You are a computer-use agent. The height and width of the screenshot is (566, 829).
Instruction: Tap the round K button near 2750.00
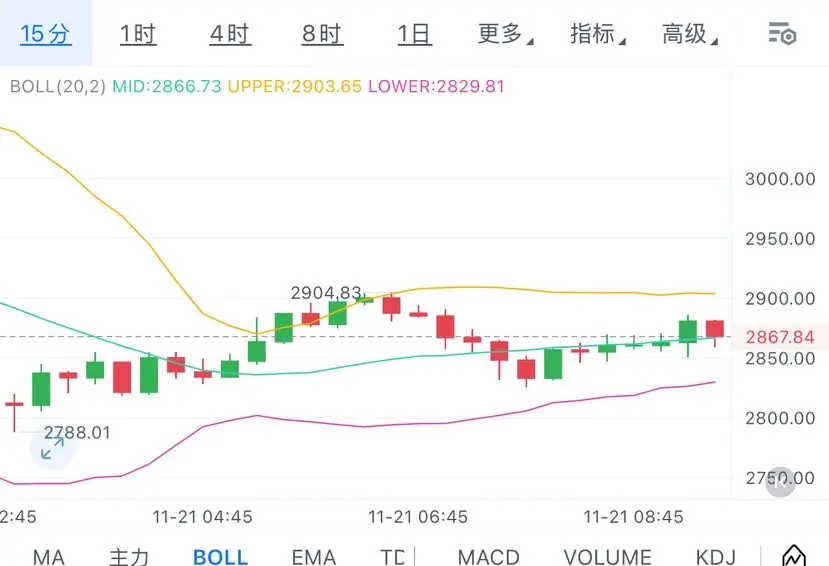(780, 482)
